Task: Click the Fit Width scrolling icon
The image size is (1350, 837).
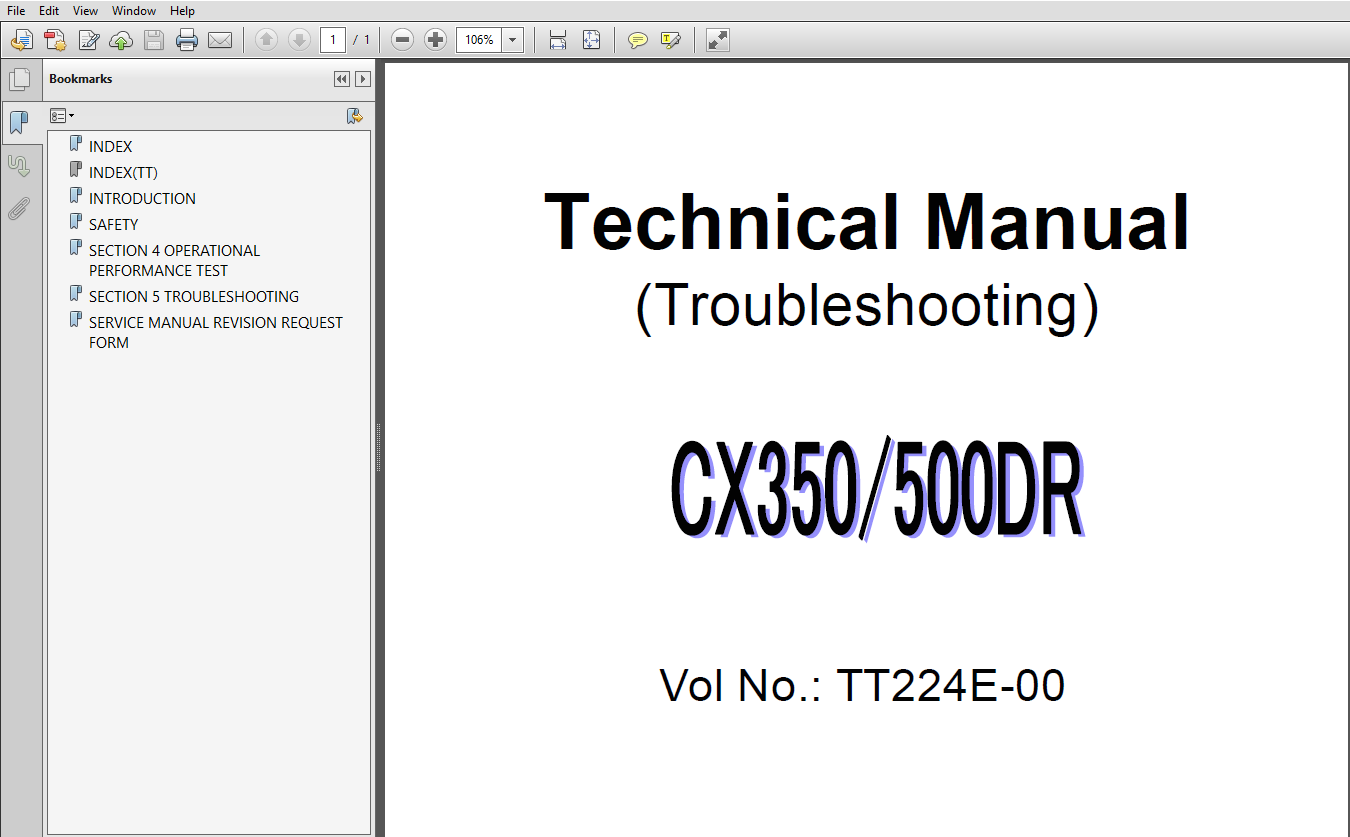Action: (558, 40)
